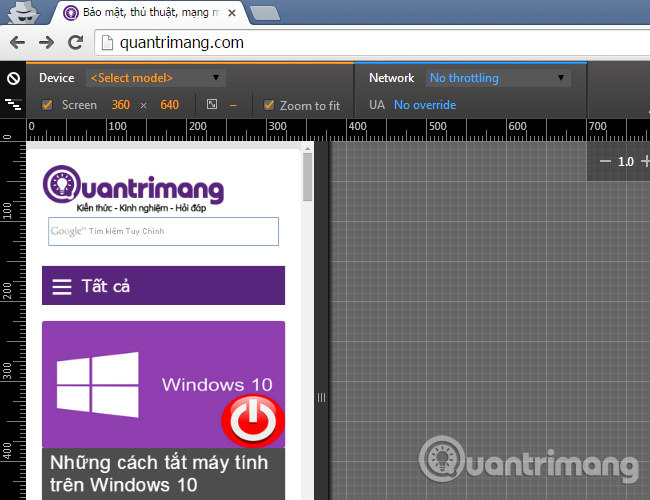
Task: Click the swap dimensions × button
Action: pos(143,106)
